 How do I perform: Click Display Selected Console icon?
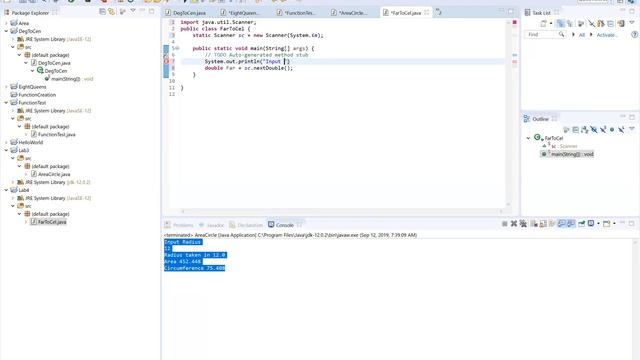(591, 224)
